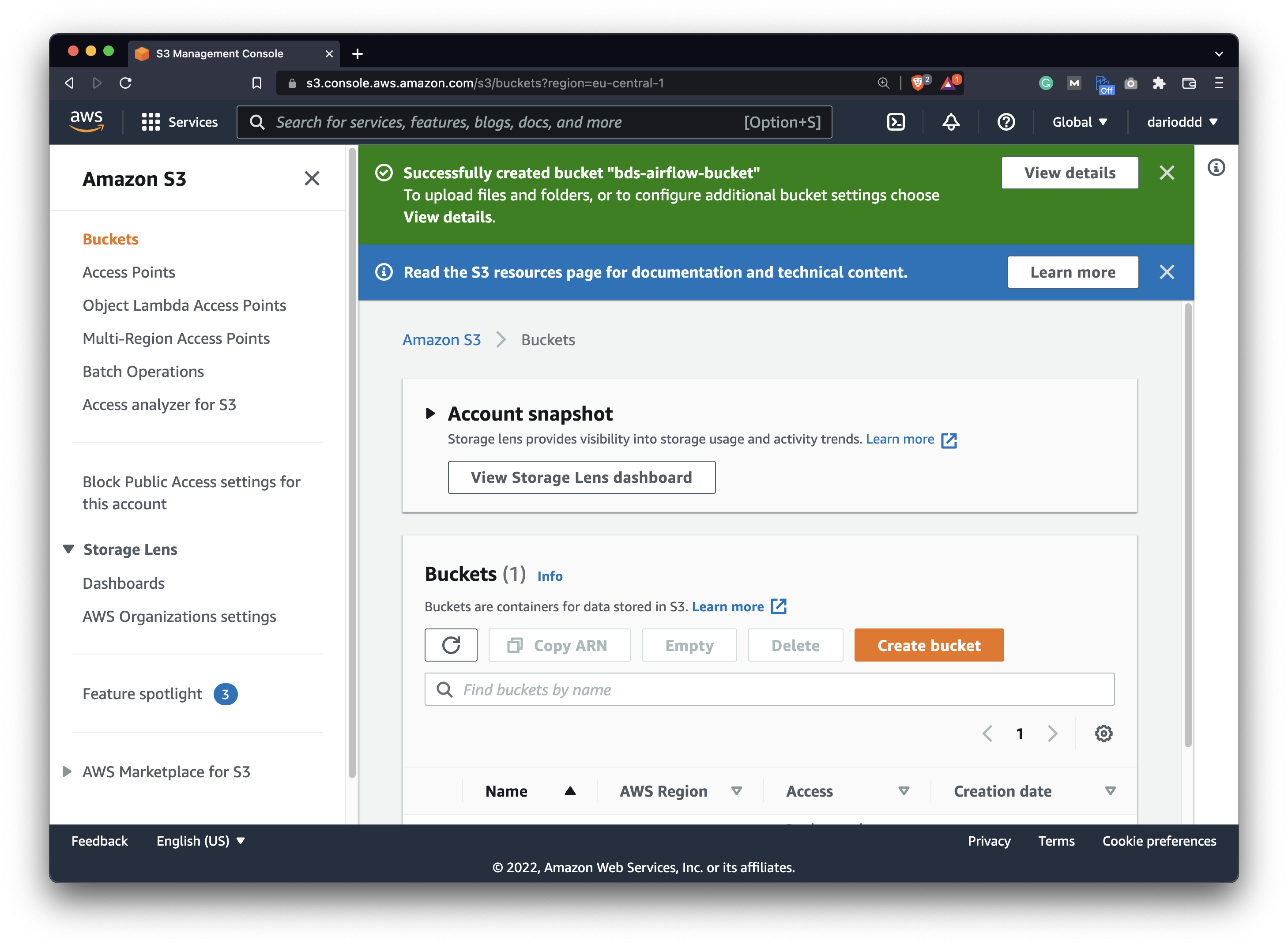The width and height of the screenshot is (1288, 948).
Task: Click the AWS logo to go home
Action: click(87, 121)
